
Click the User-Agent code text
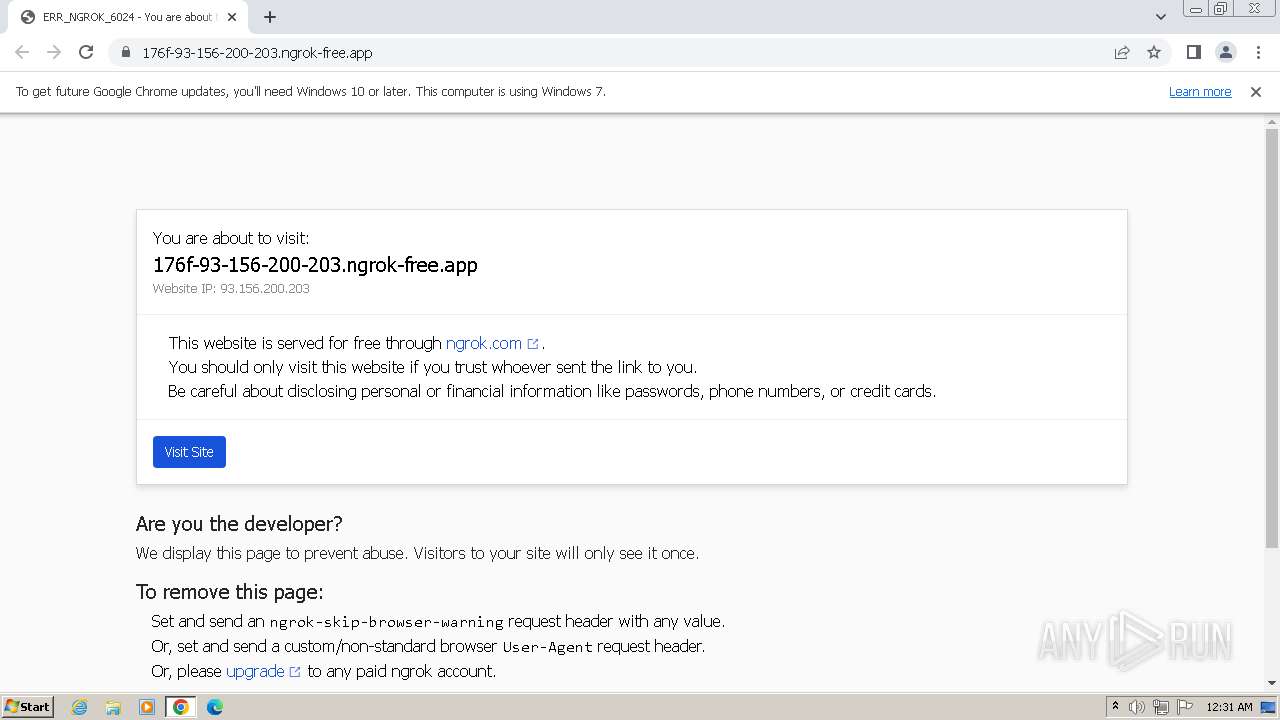click(x=547, y=647)
